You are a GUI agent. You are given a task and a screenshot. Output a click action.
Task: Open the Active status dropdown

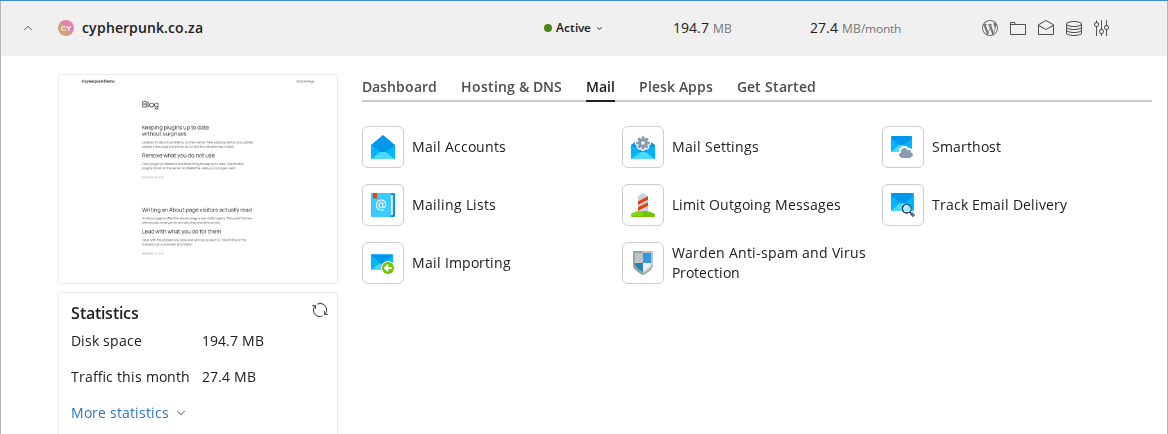(574, 28)
